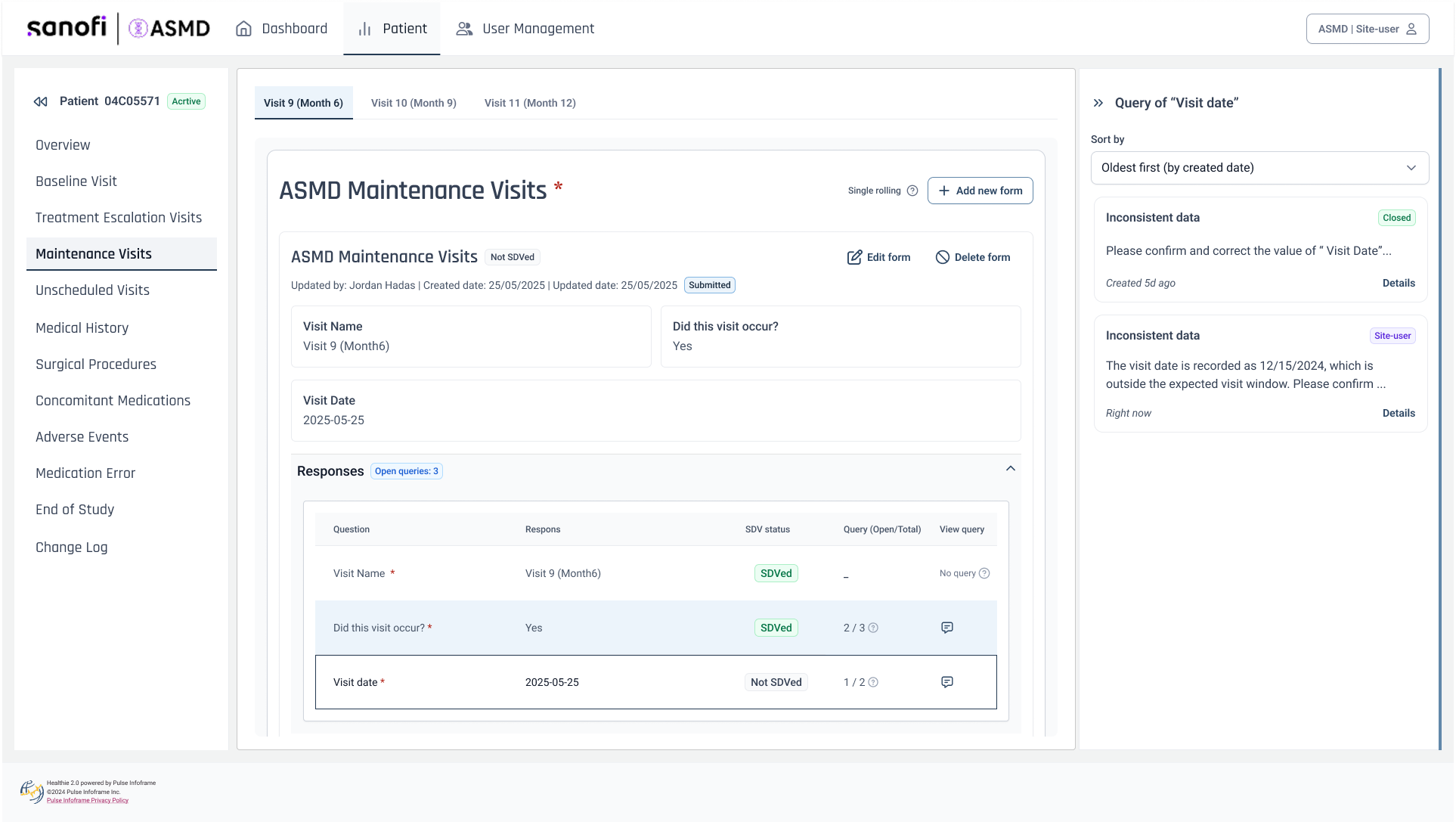
Task: Collapse the Responses section chevron
Action: (1011, 469)
